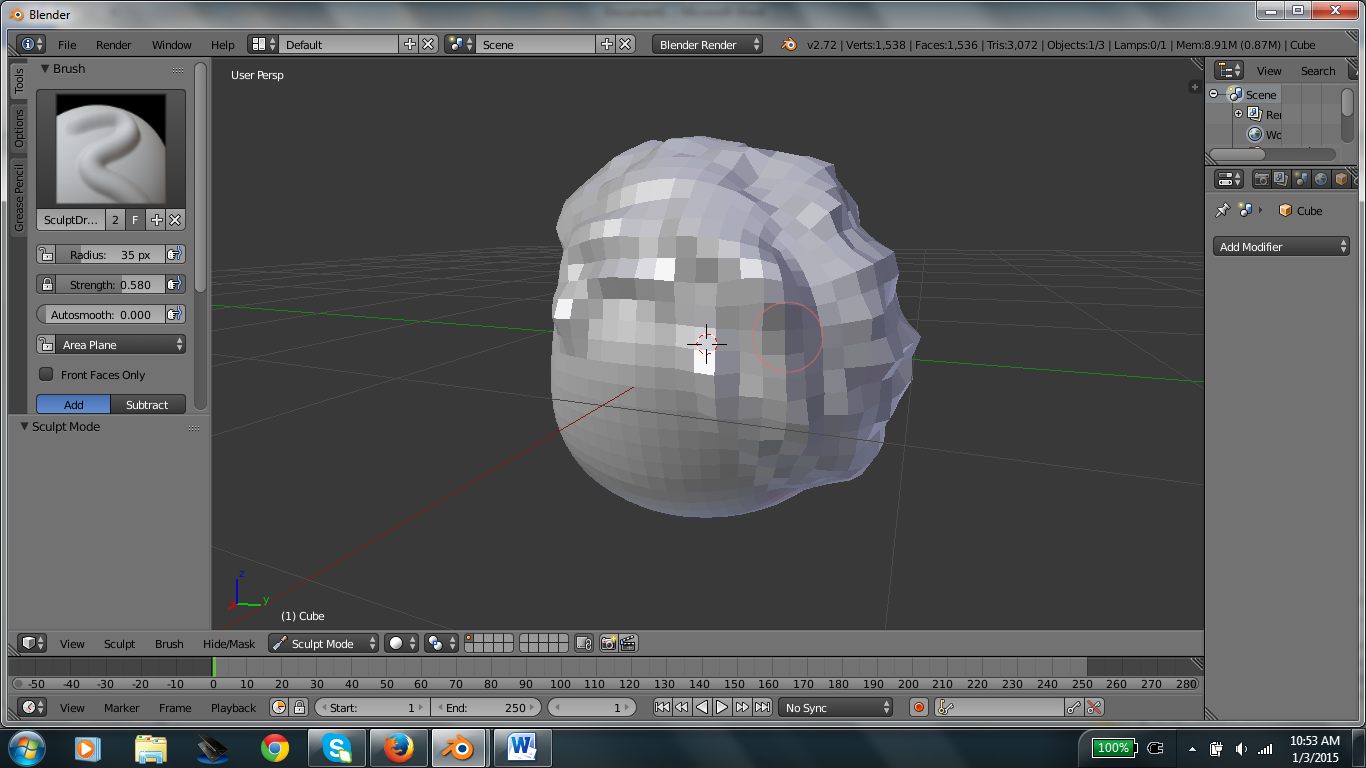Select the first layer button

tap(470, 639)
